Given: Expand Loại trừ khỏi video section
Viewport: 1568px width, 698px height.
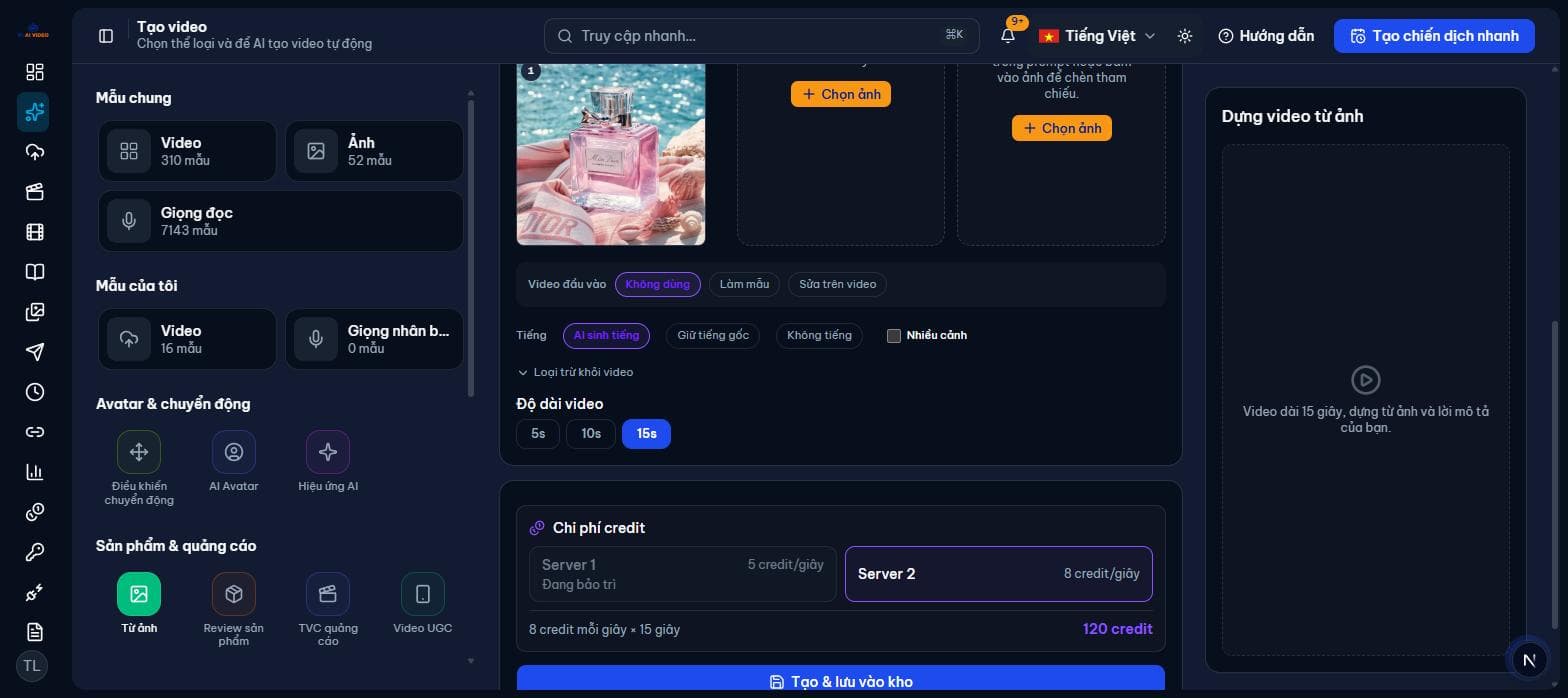Looking at the screenshot, I should 575,372.
